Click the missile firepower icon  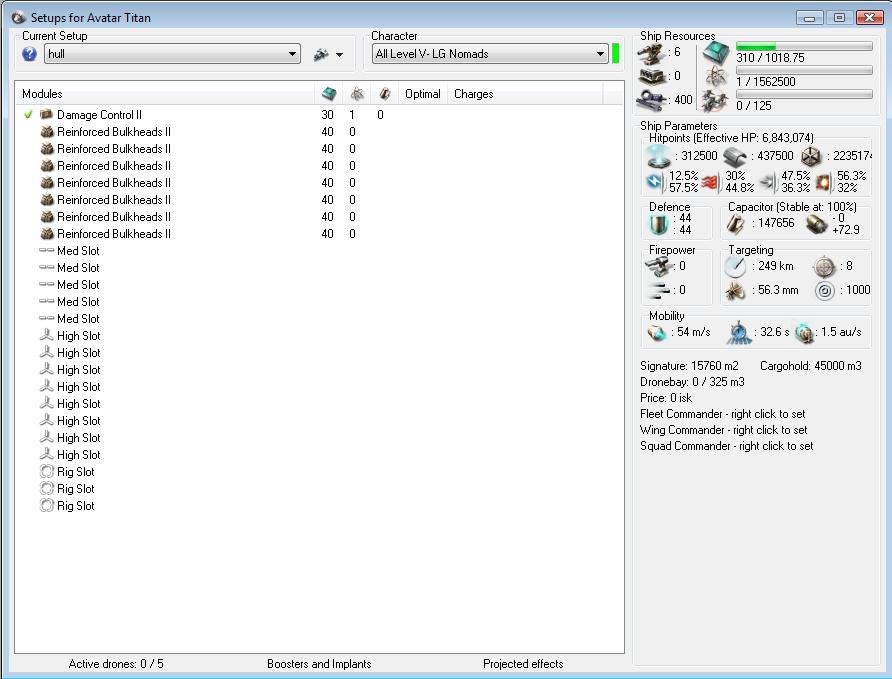pos(659,291)
